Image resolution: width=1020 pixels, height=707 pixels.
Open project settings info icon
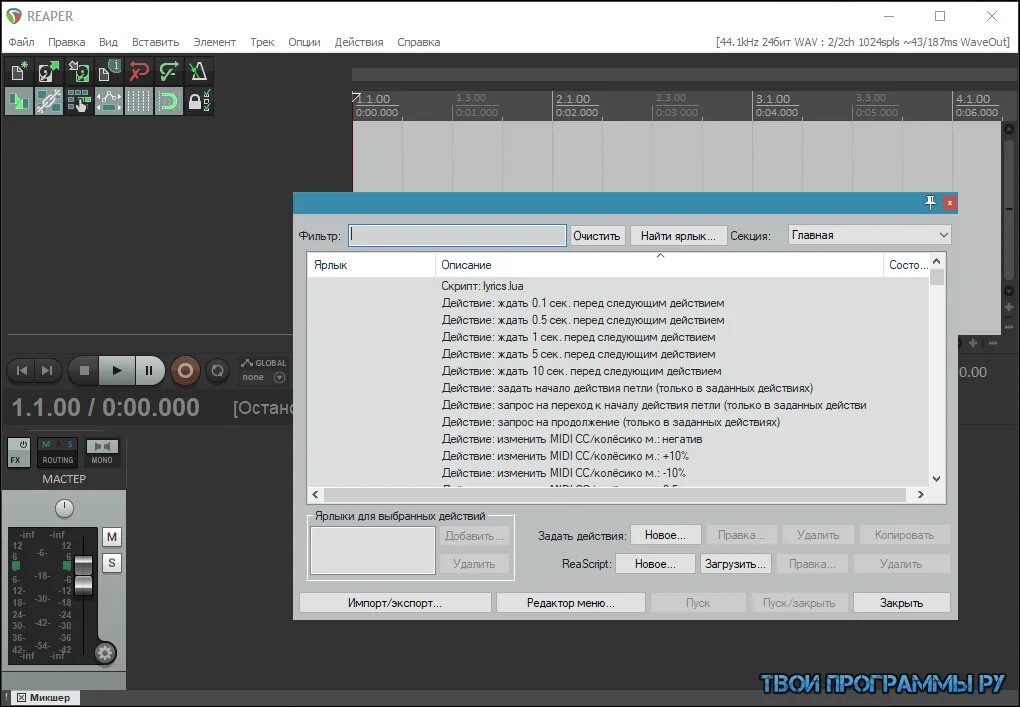coord(109,71)
